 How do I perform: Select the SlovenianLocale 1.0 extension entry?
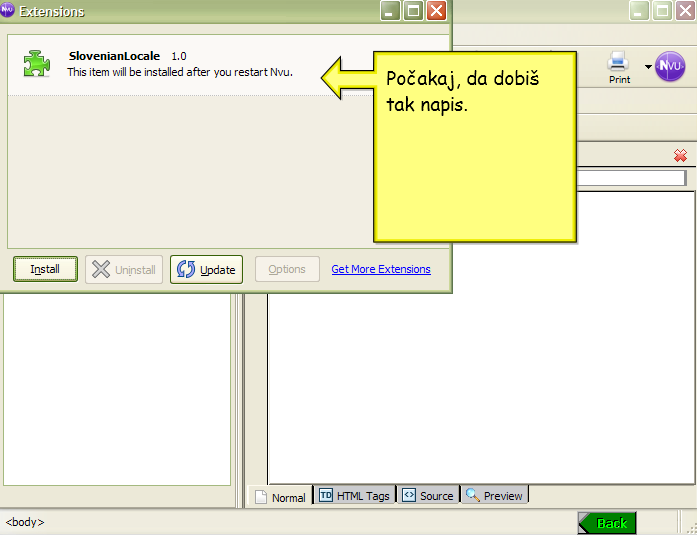click(180, 64)
